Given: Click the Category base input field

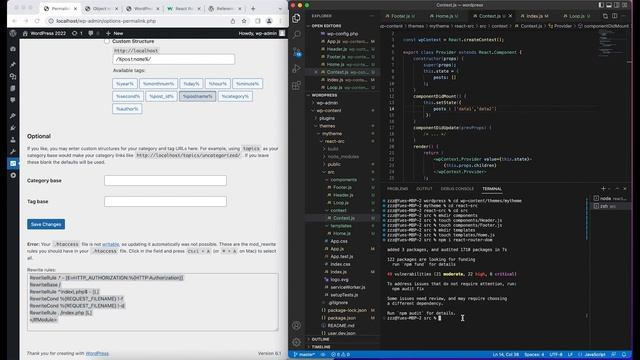Looking at the screenshot, I should [165, 180].
